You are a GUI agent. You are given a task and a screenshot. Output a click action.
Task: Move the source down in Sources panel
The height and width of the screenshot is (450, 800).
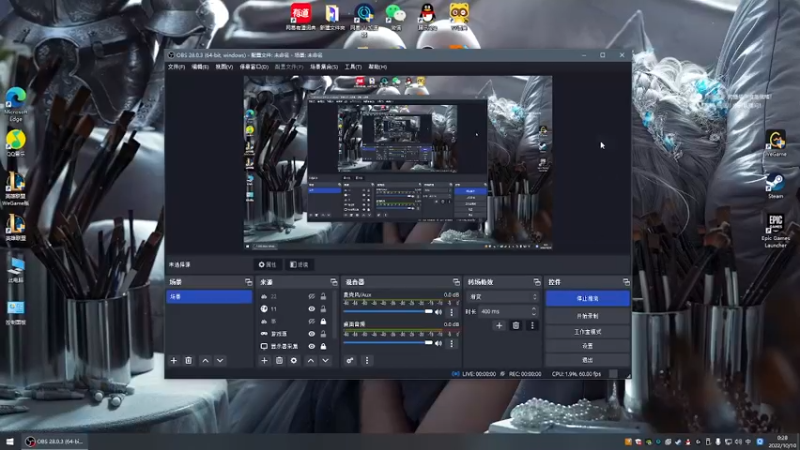click(326, 361)
